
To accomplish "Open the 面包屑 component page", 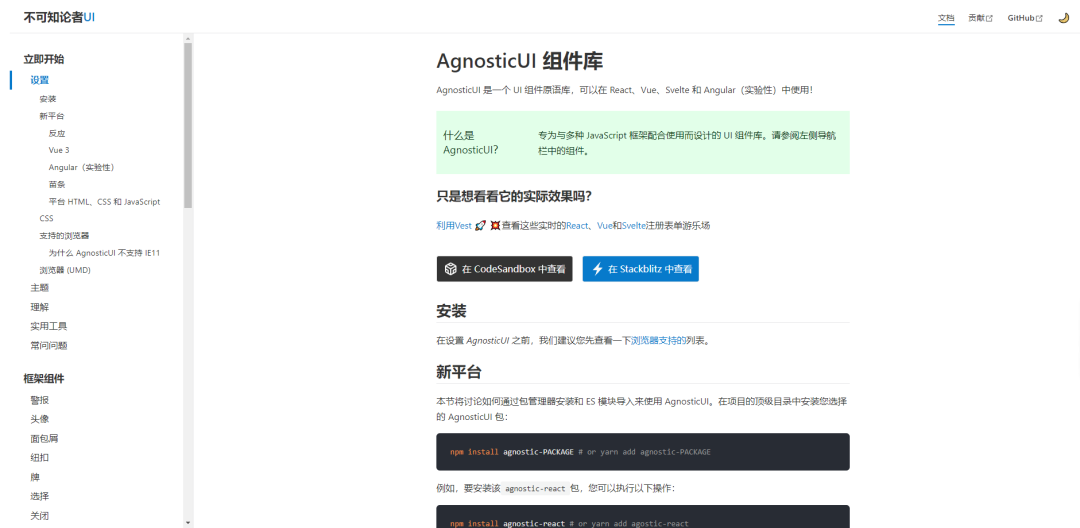I will 44,439.
